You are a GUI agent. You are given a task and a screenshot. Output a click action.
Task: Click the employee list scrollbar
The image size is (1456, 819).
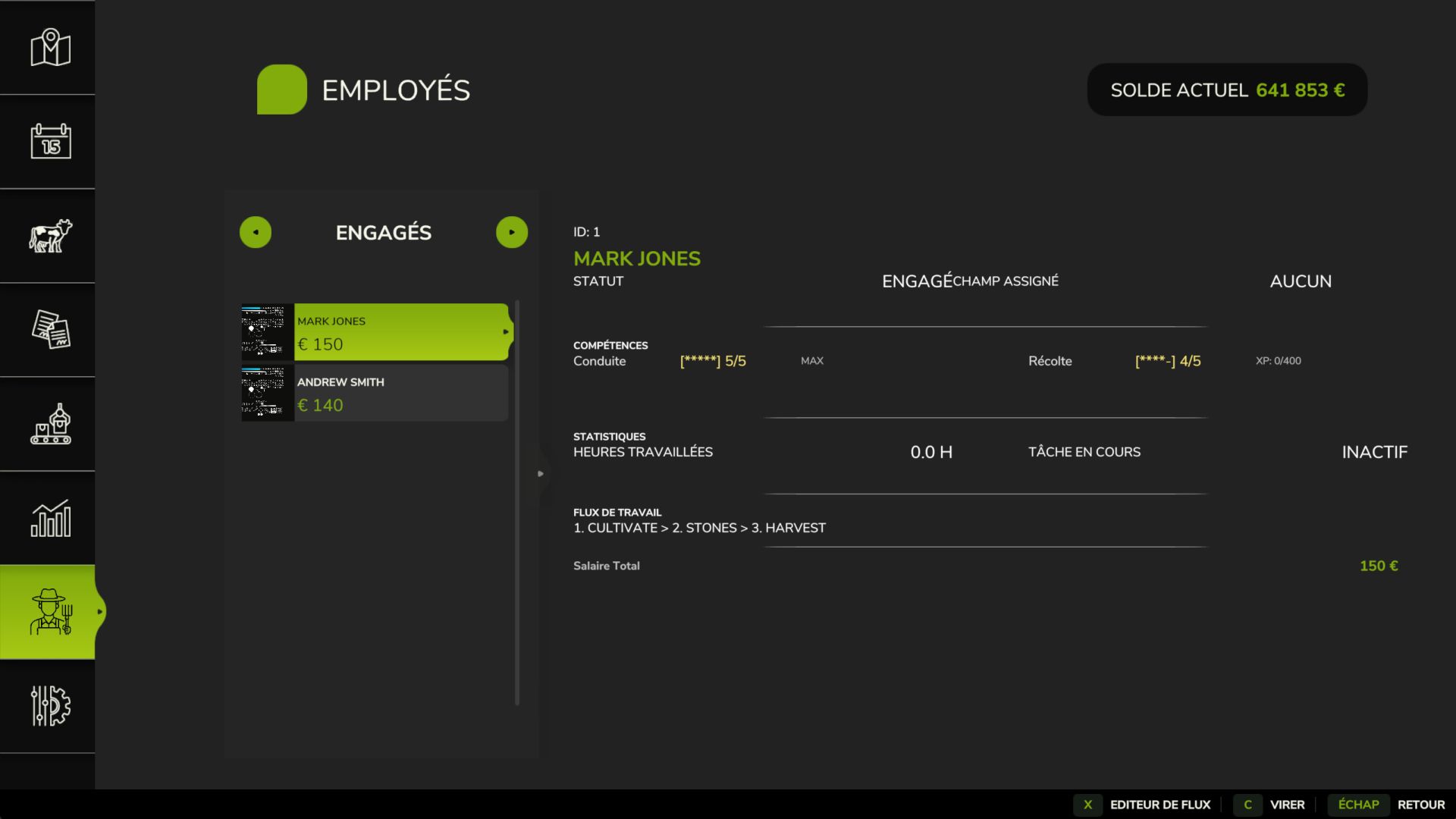518,500
